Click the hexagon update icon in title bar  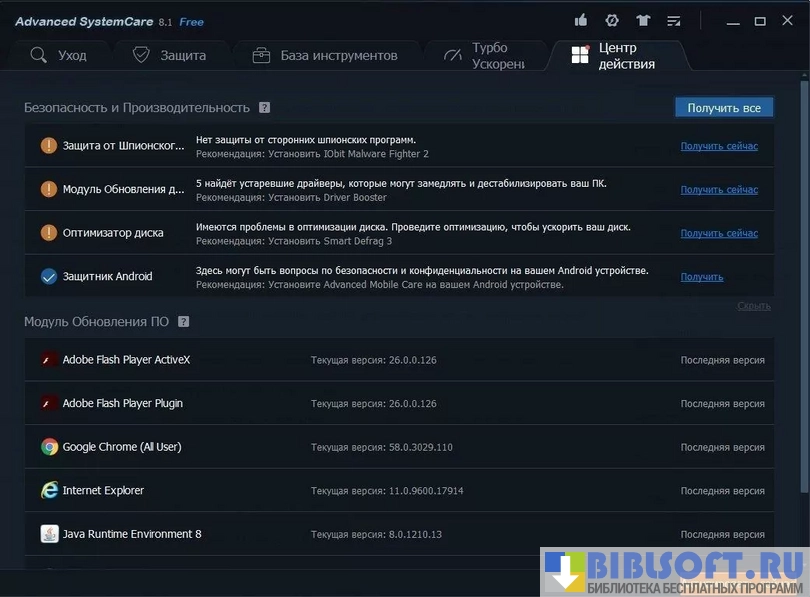click(612, 21)
